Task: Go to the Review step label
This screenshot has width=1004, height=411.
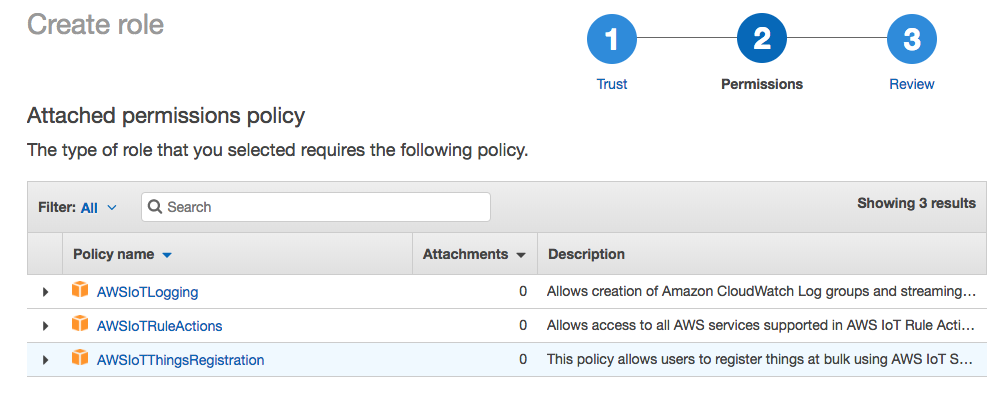Action: [x=911, y=84]
